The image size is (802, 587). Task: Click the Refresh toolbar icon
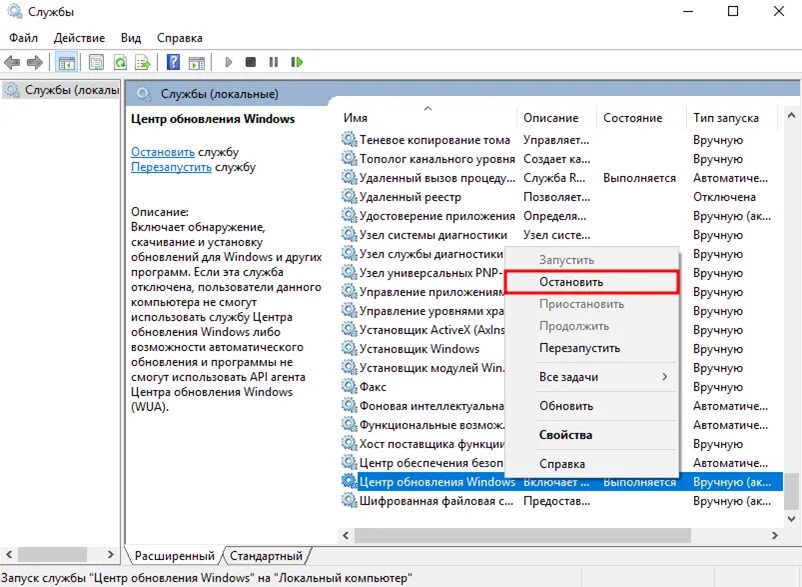tap(120, 62)
